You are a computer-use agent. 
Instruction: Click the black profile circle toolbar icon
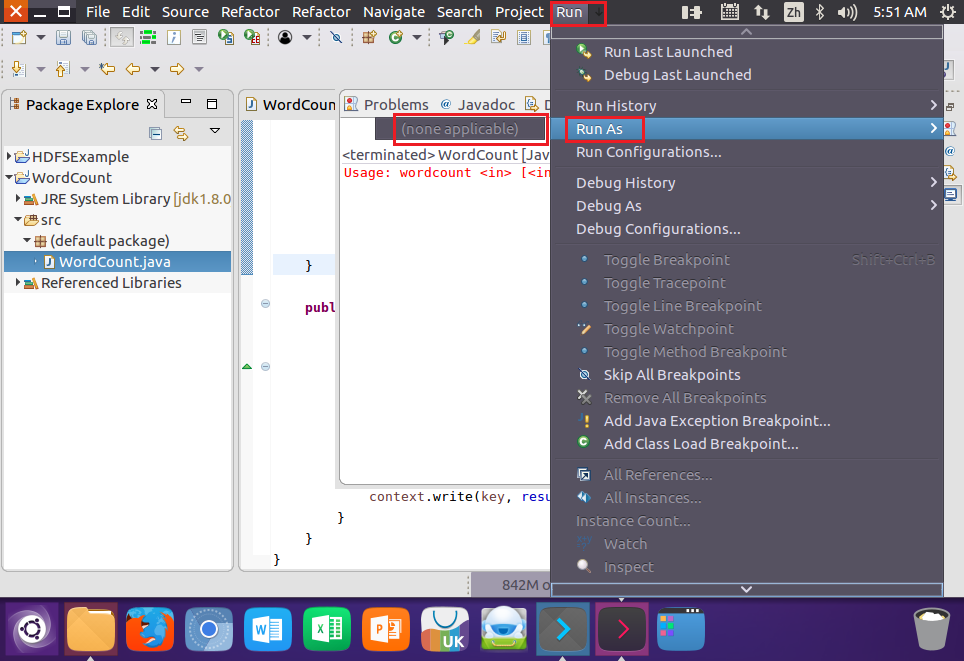point(285,38)
